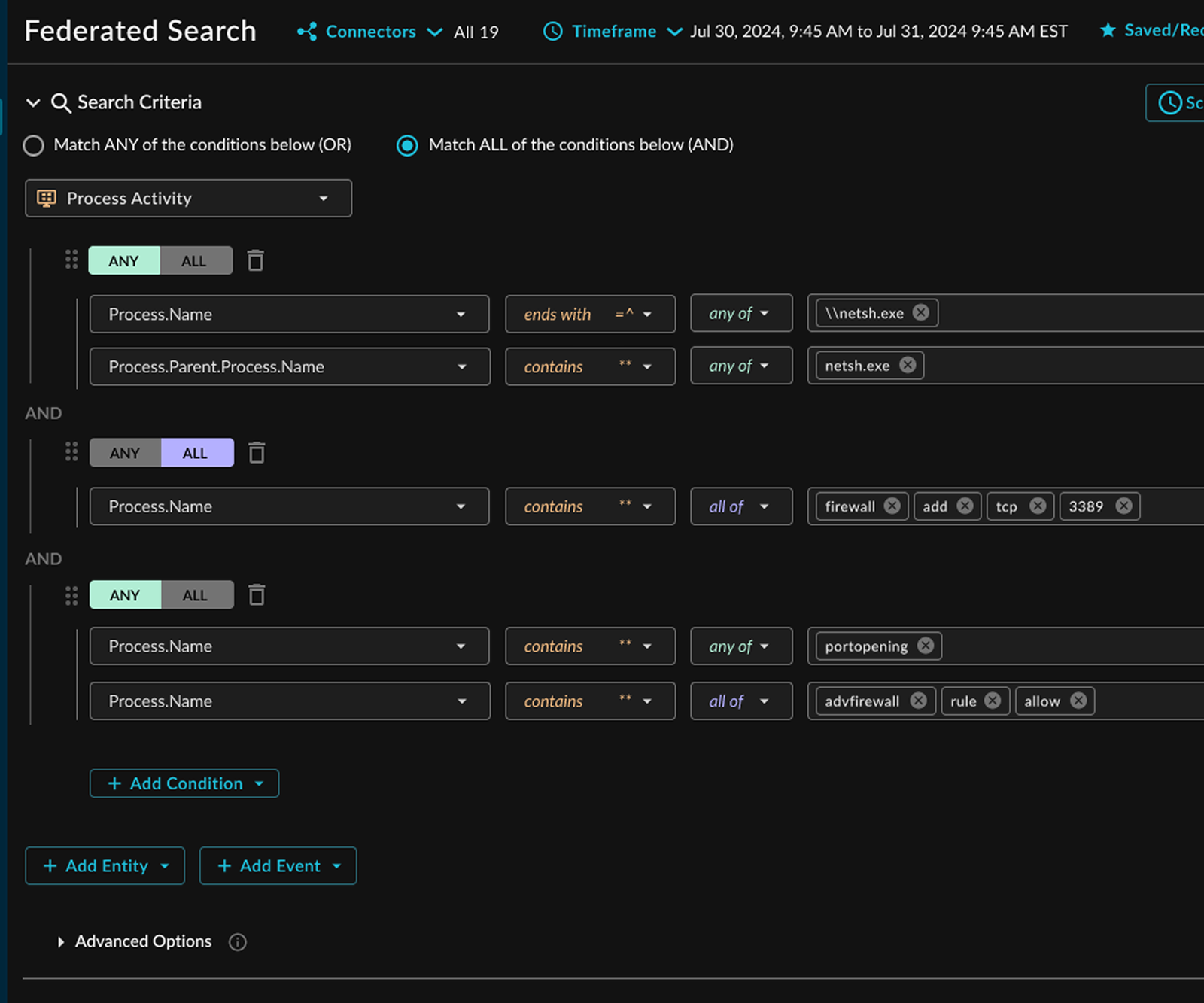Remove the 3389 value chip
1204x1003 pixels.
[x=1123, y=506]
